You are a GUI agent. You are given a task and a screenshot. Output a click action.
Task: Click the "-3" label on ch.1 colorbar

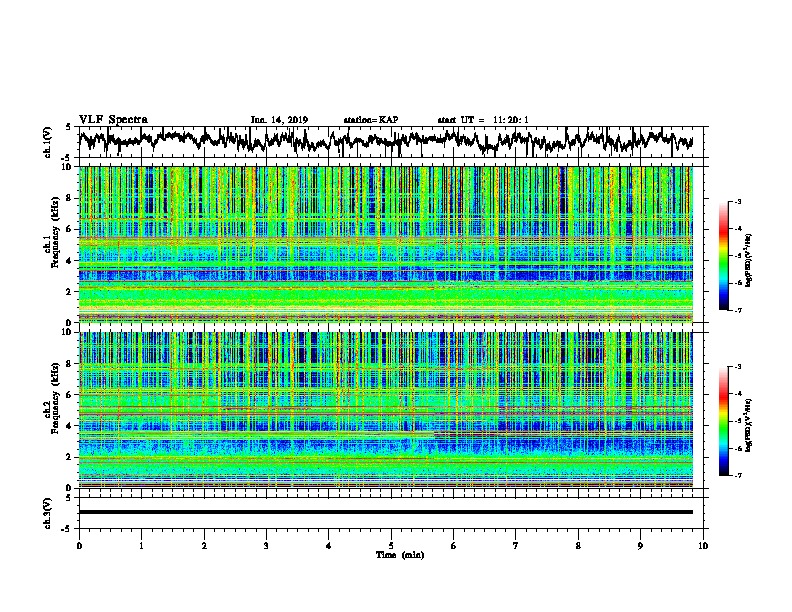pyautogui.click(x=738, y=202)
